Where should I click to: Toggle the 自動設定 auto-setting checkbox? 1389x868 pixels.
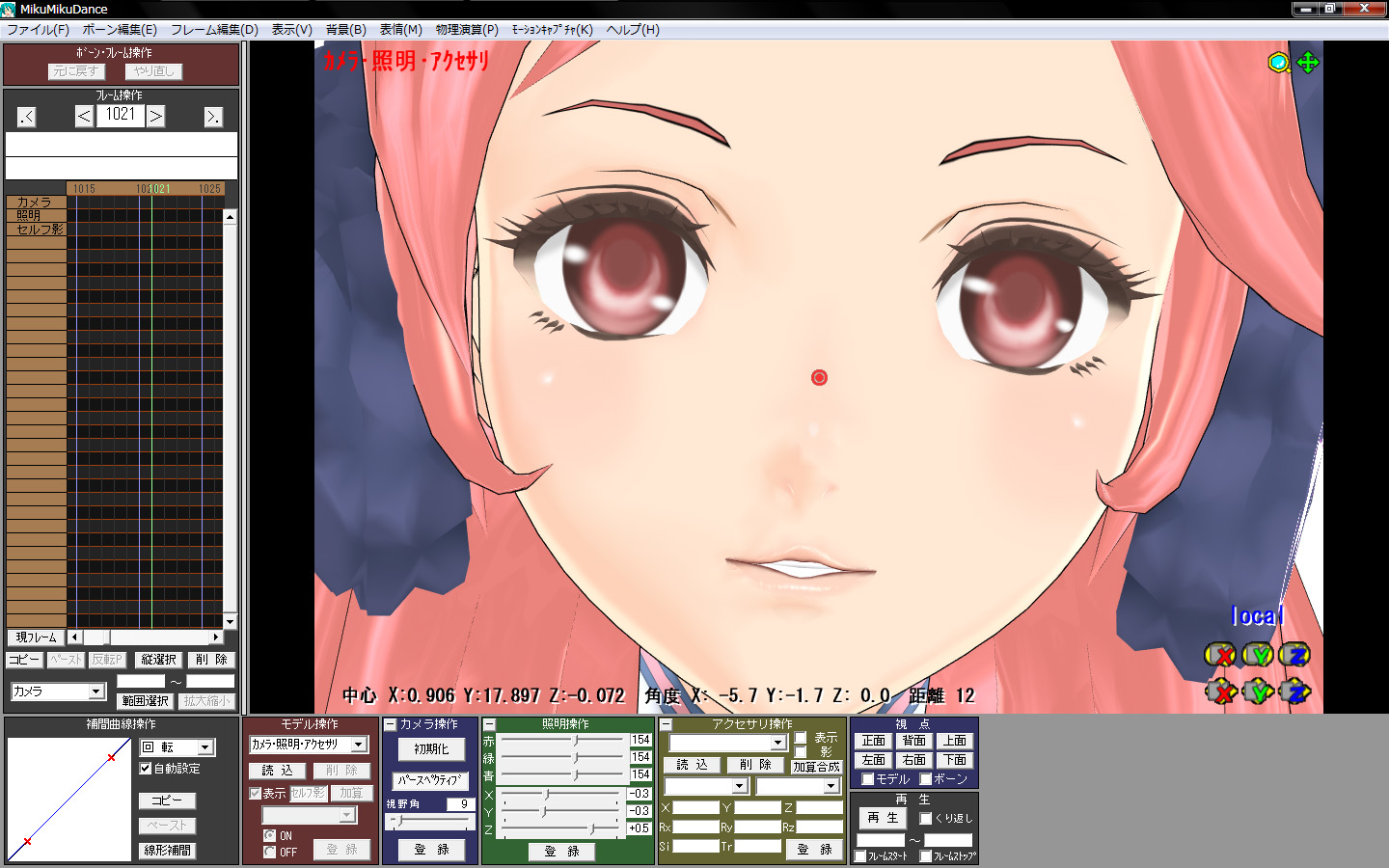pos(146,769)
